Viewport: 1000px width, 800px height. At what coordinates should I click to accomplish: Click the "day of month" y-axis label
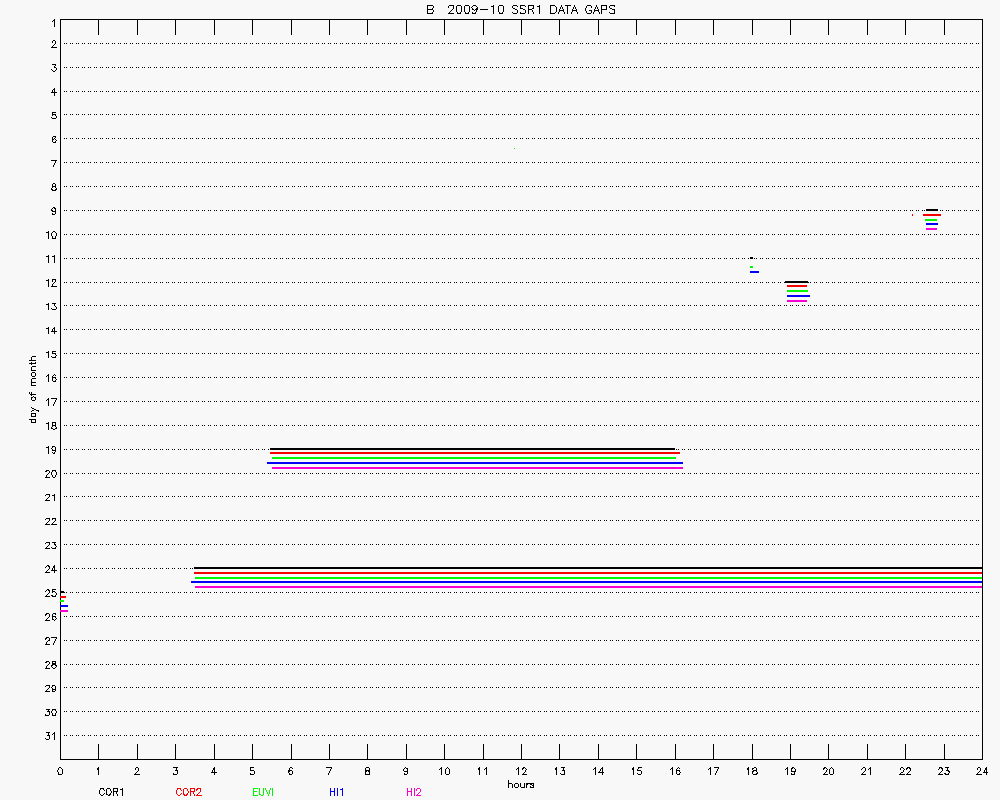(33, 389)
